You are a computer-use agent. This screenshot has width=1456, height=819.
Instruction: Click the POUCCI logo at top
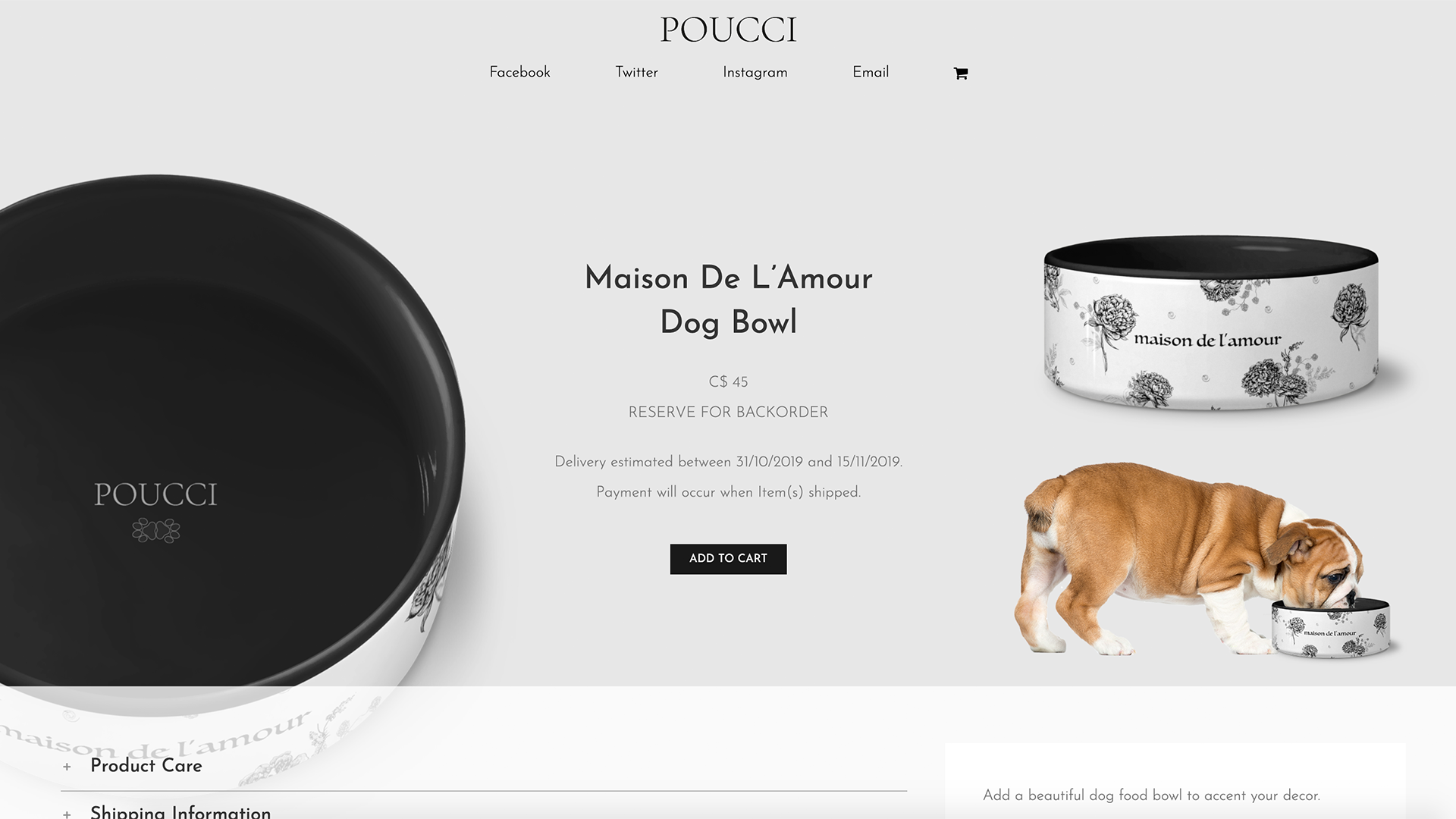(728, 30)
